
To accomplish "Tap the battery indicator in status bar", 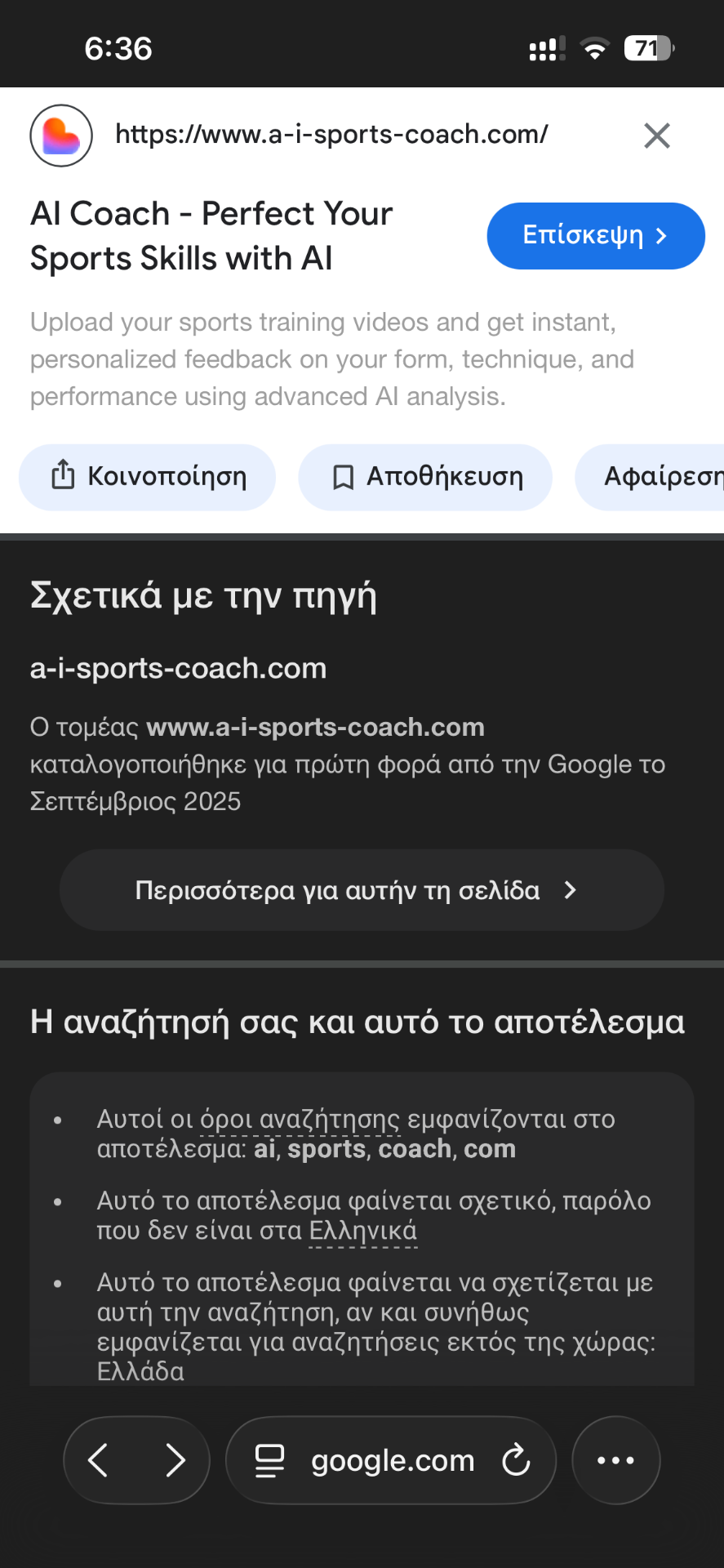I will click(649, 49).
